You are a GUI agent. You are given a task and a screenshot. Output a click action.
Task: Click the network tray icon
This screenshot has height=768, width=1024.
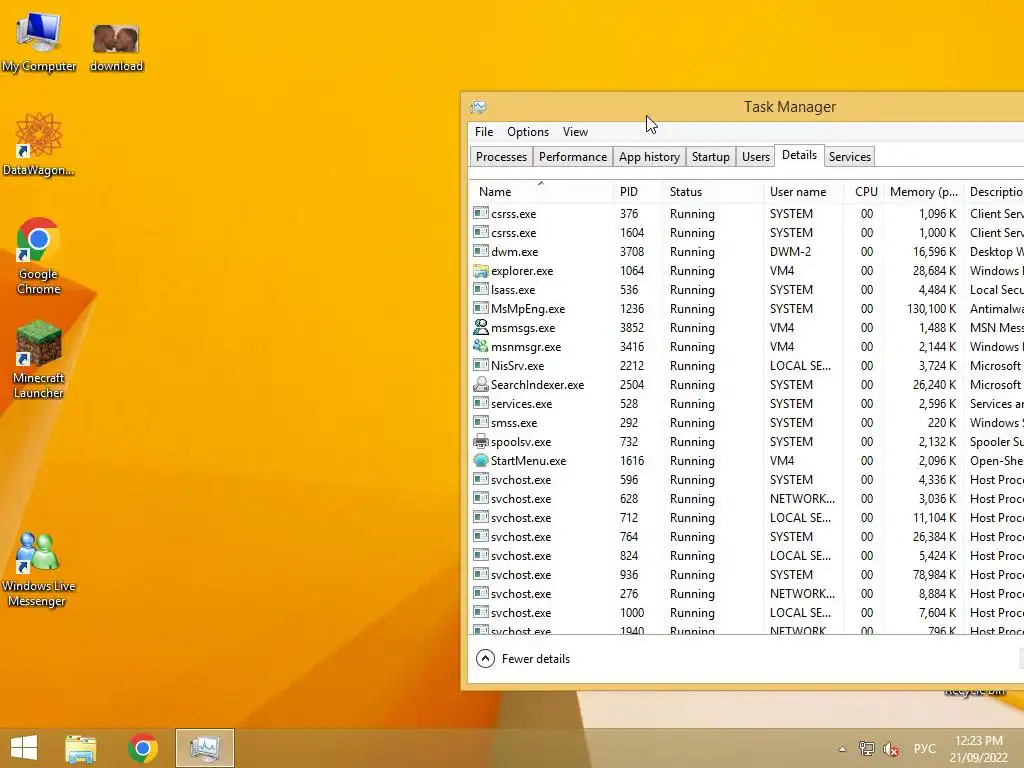[867, 749]
